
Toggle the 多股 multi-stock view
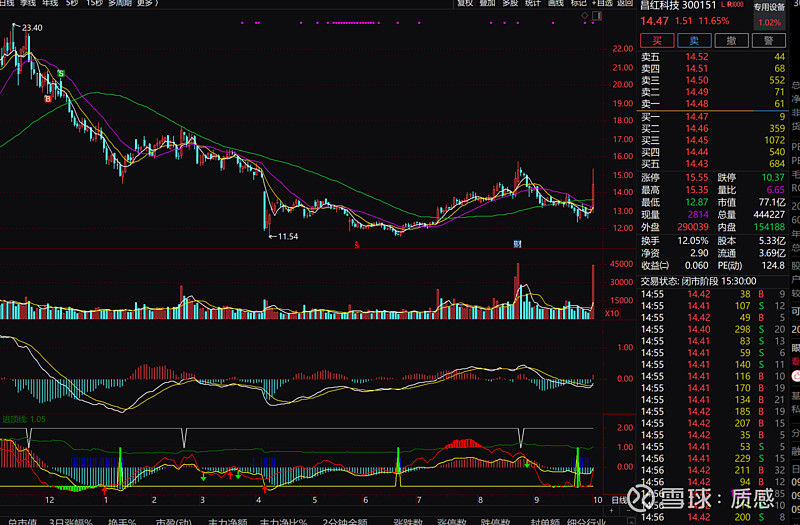tap(510, 3)
